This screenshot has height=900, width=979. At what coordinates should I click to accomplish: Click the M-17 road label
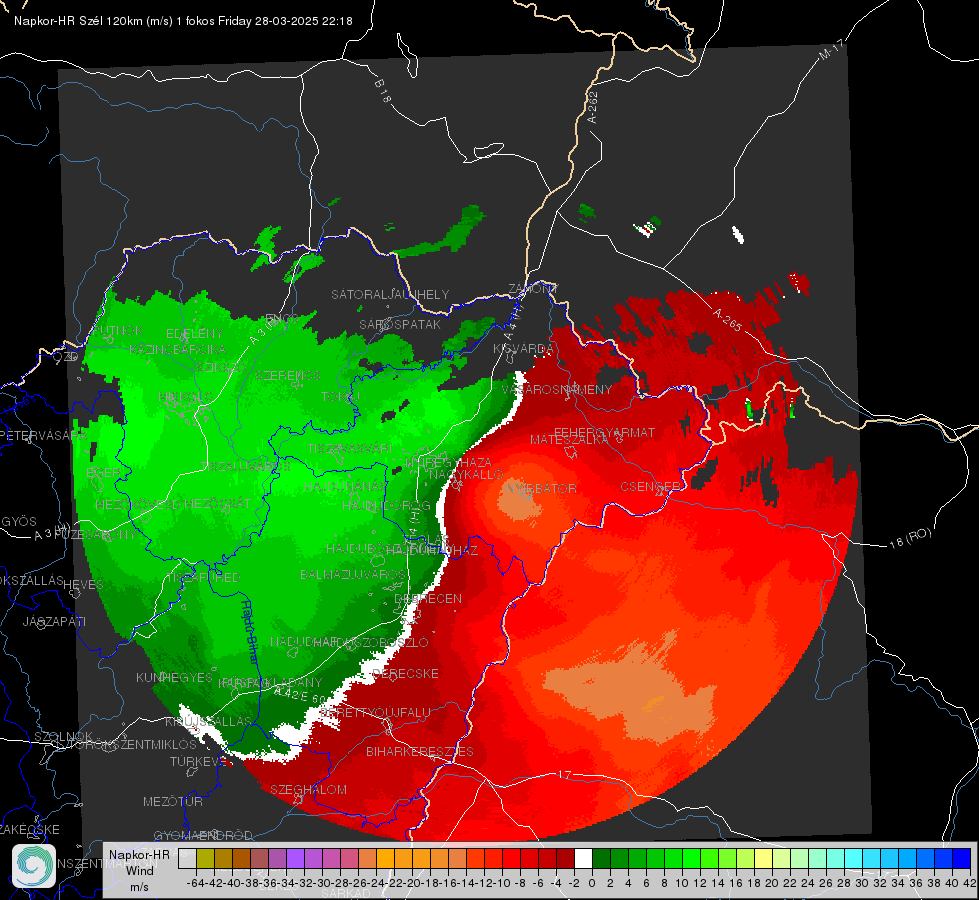832,49
